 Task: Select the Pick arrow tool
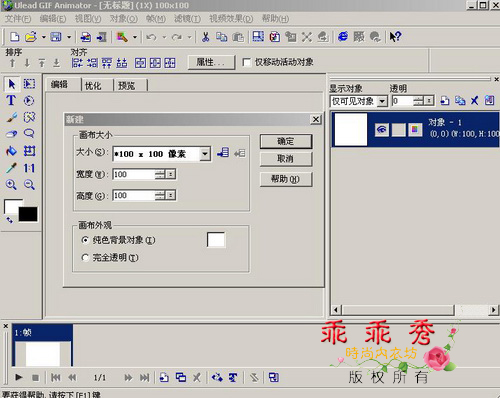12,84
